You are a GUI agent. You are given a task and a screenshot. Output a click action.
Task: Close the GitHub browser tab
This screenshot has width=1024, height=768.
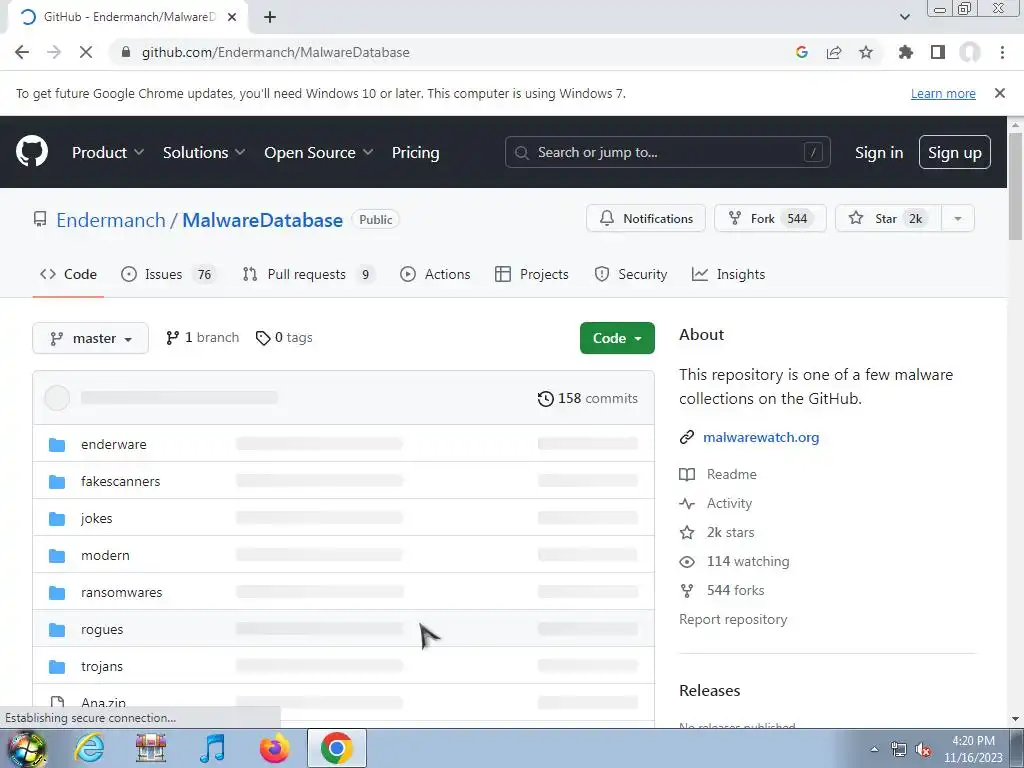(232, 17)
